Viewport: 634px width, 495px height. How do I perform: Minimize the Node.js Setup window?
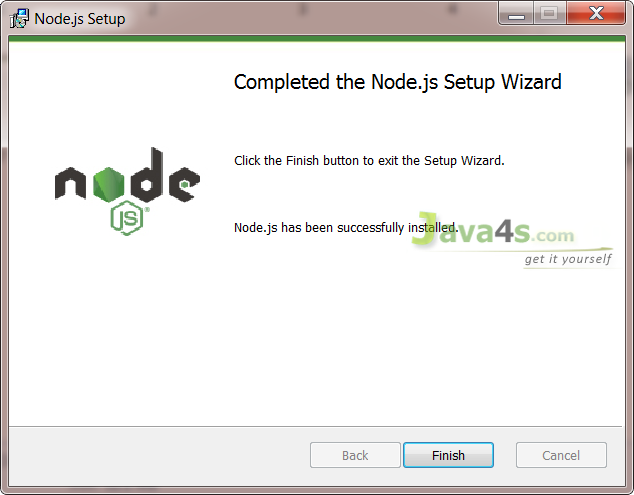(x=516, y=14)
